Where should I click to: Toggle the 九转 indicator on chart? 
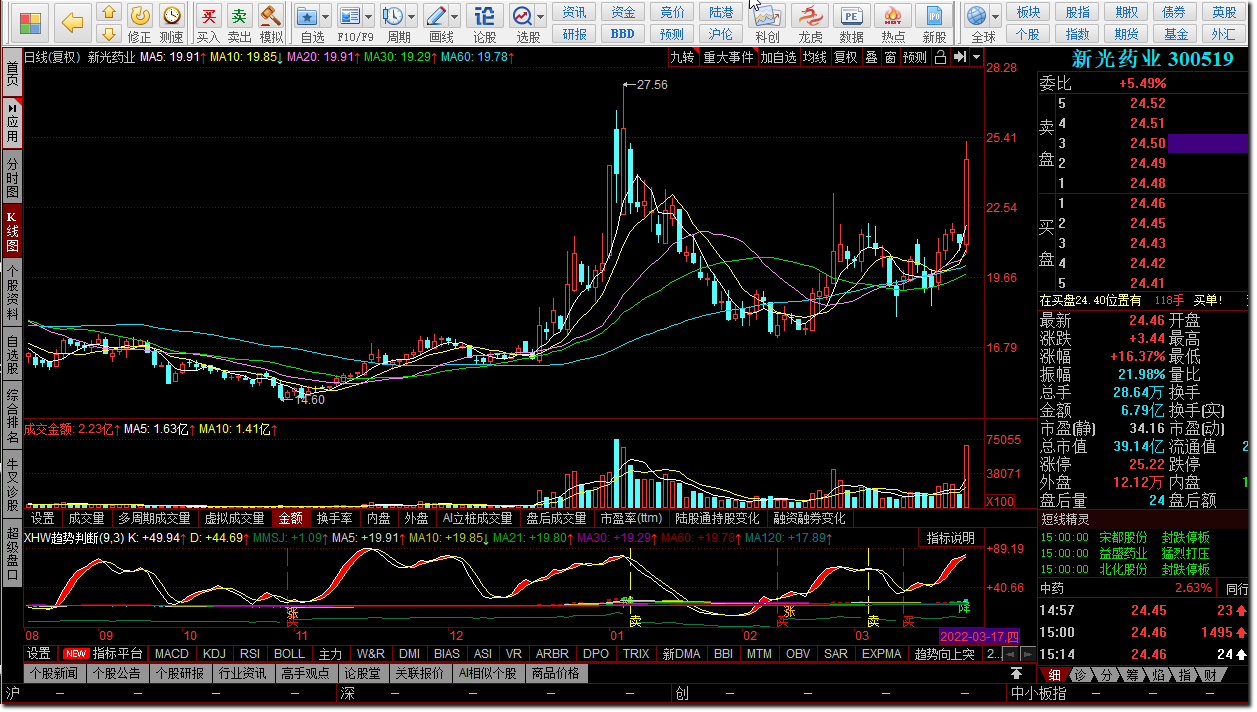pyautogui.click(x=683, y=57)
